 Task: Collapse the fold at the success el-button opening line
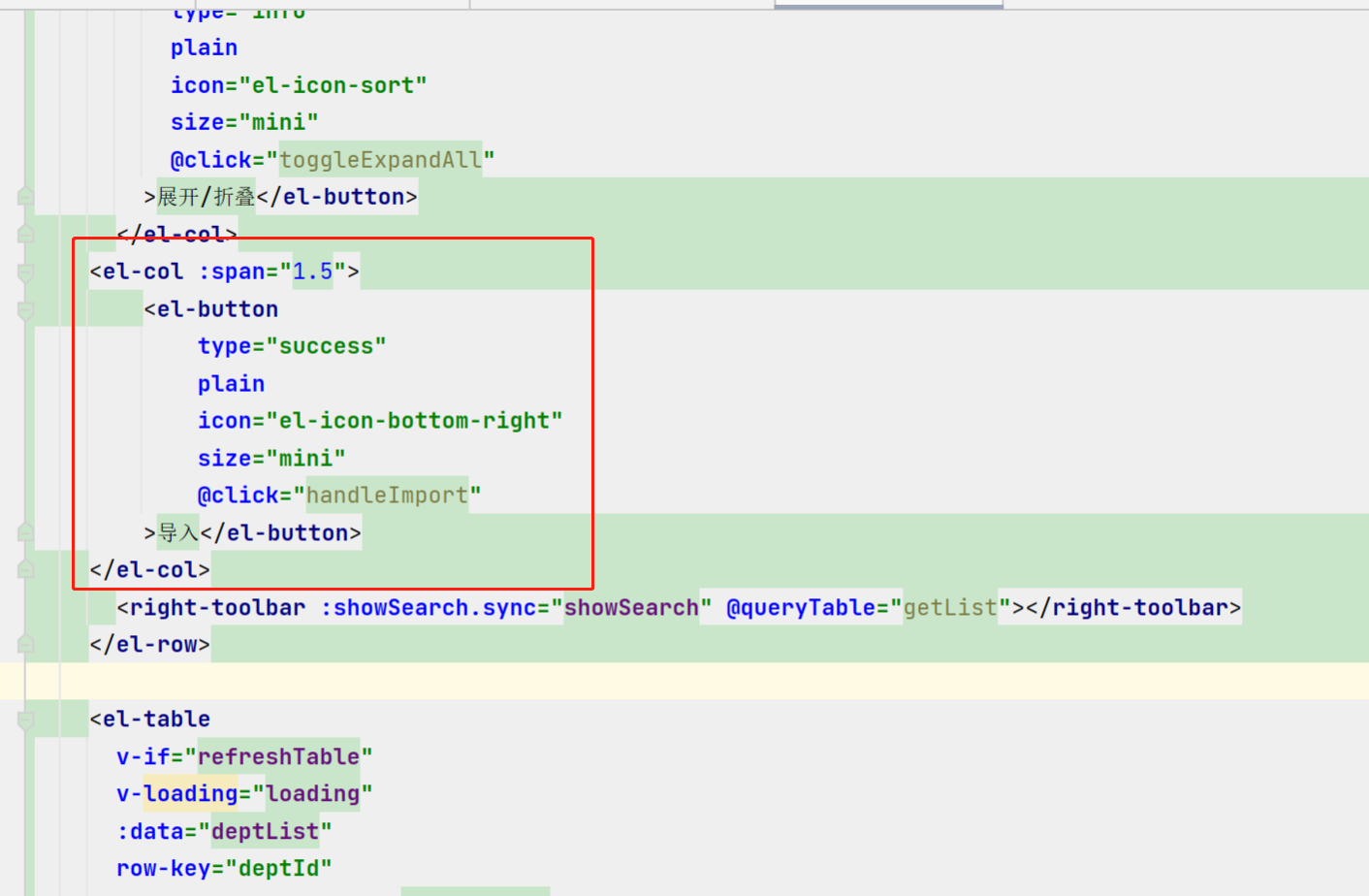[26, 310]
